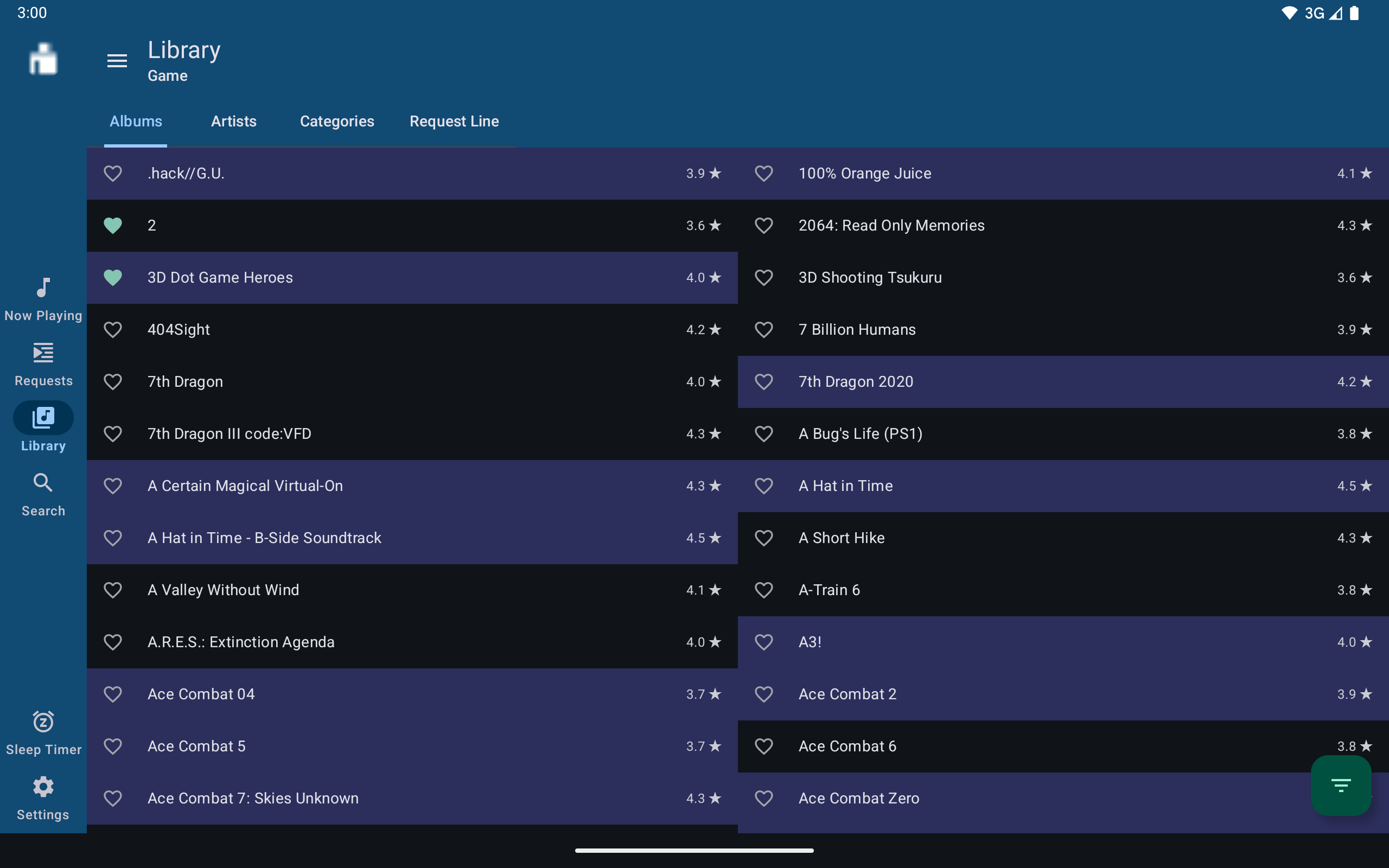The image size is (1389, 868).
Task: Favorite 2064: Read Only Memories
Action: click(x=763, y=226)
